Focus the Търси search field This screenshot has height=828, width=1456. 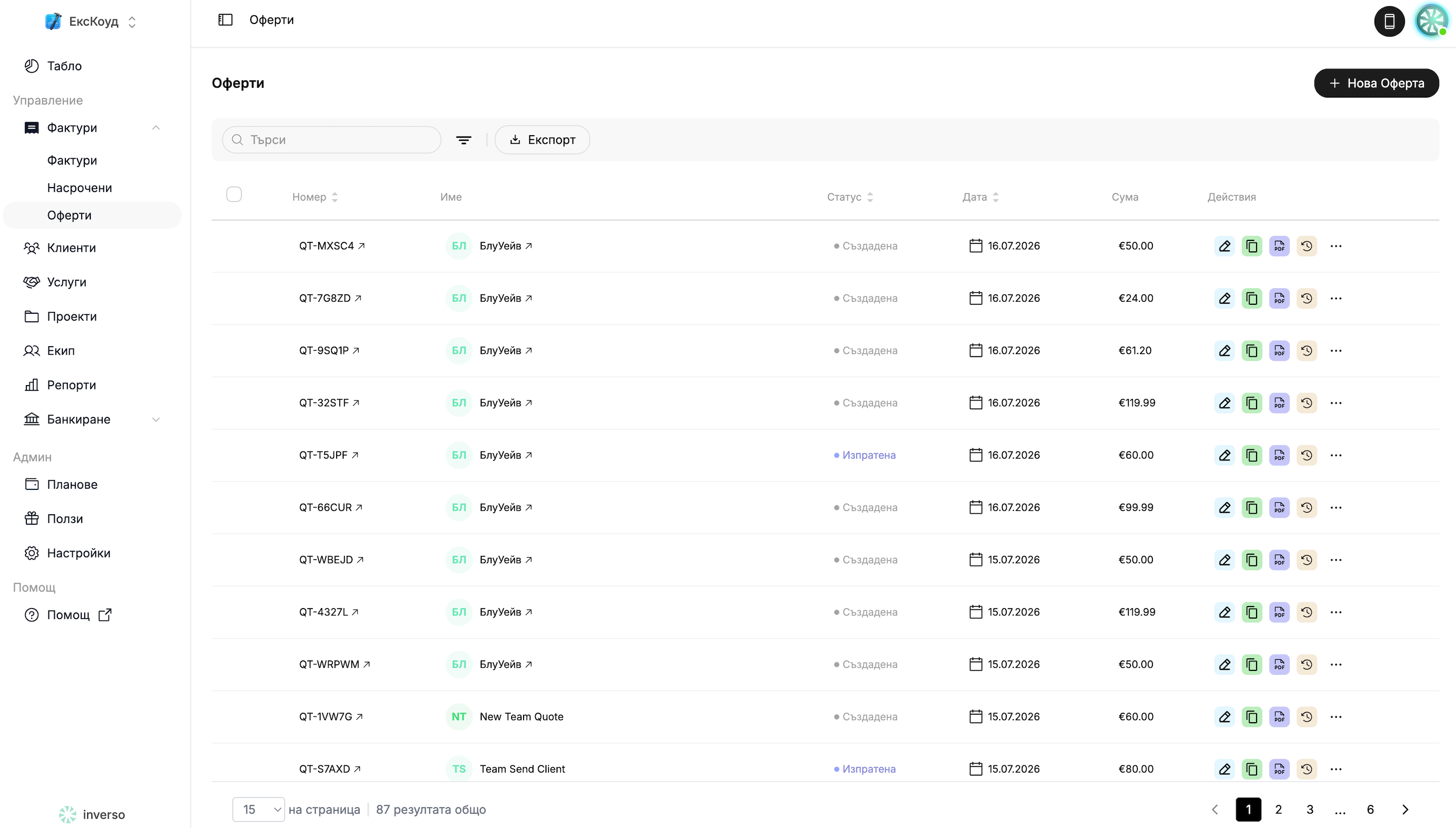tap(331, 140)
